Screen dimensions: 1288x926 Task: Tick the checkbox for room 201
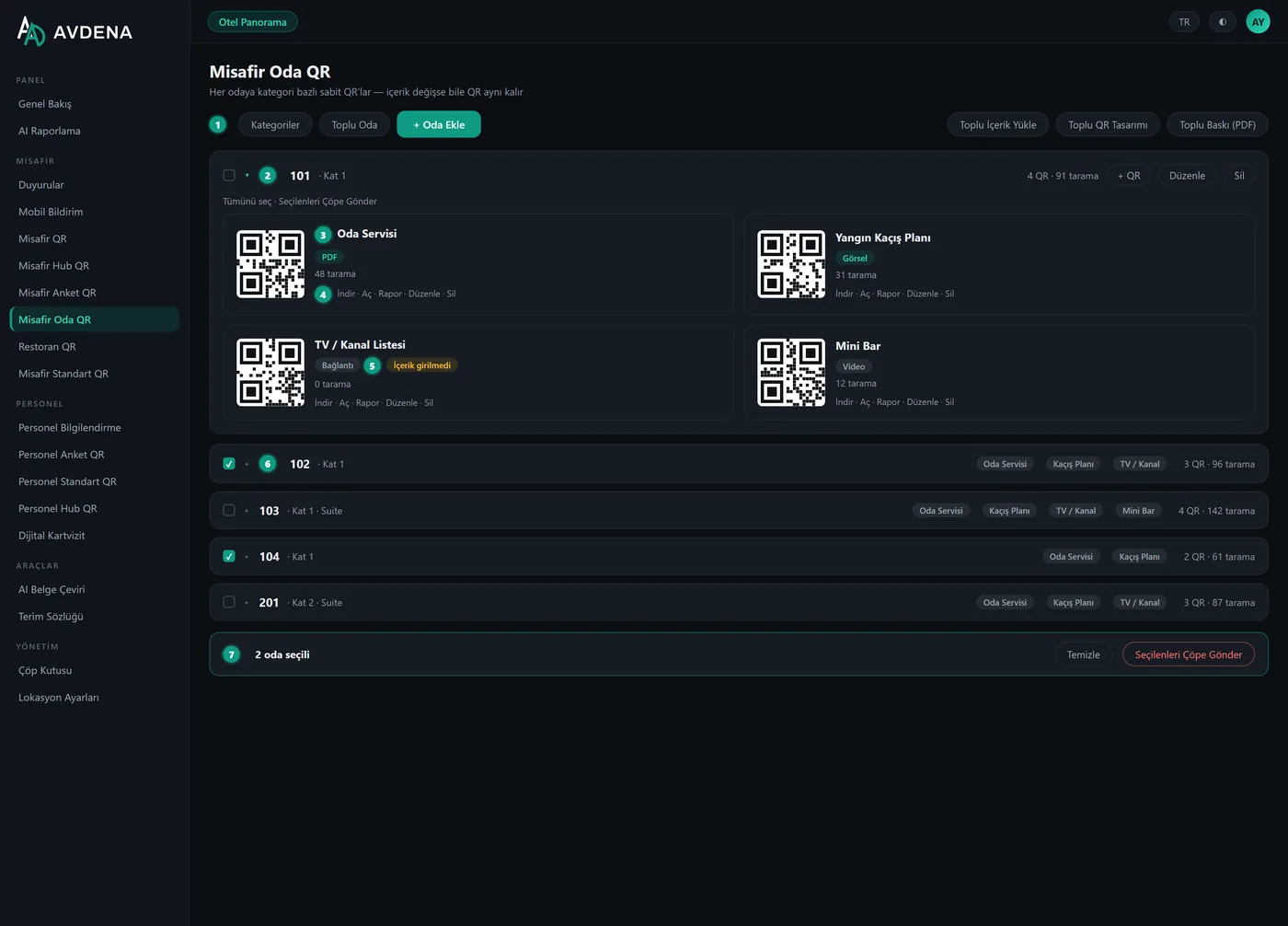pos(229,602)
